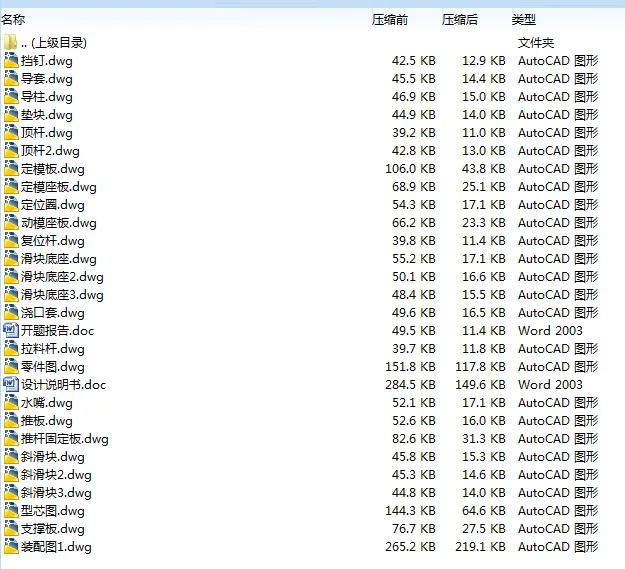Select the 型芯图.dwg file icon
The height and width of the screenshot is (569, 625).
click(11, 510)
